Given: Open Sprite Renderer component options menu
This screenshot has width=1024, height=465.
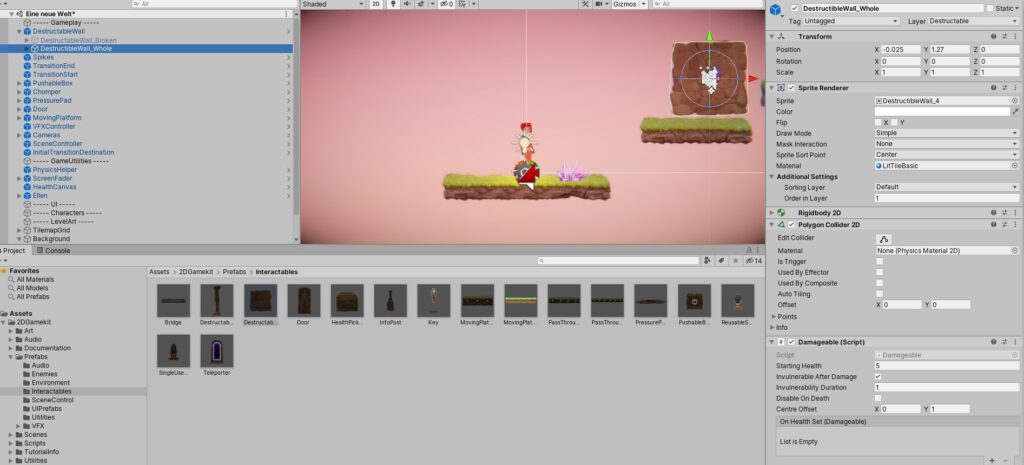Looking at the screenshot, I should 1015,88.
